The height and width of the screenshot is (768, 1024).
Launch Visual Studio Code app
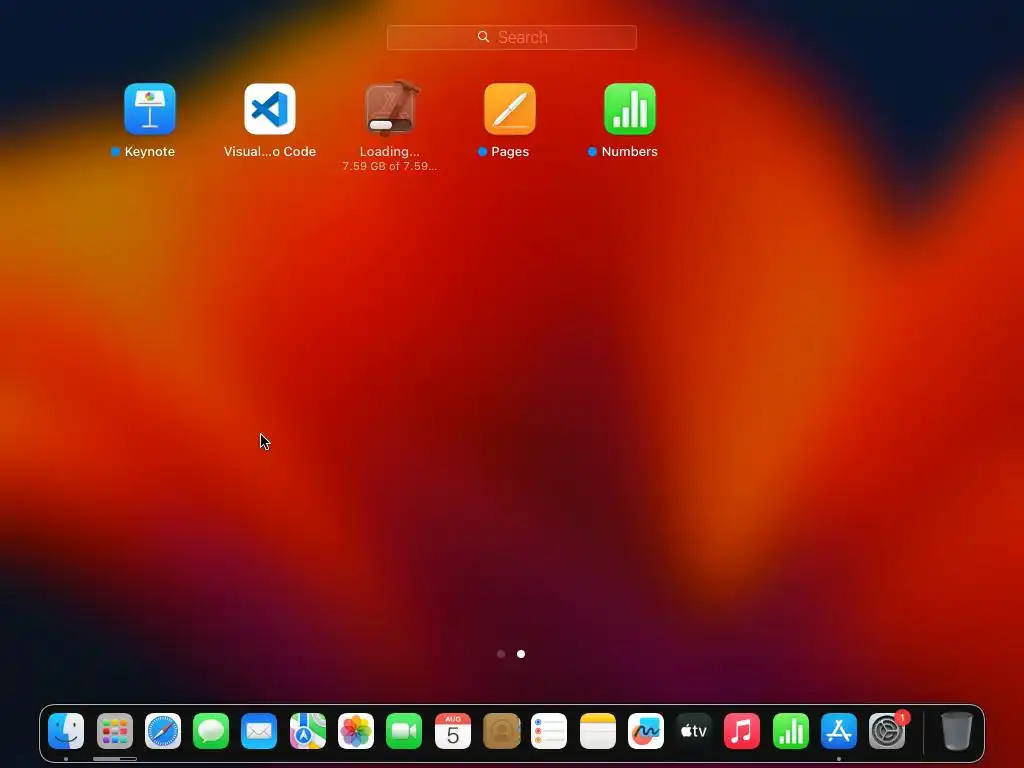click(270, 108)
